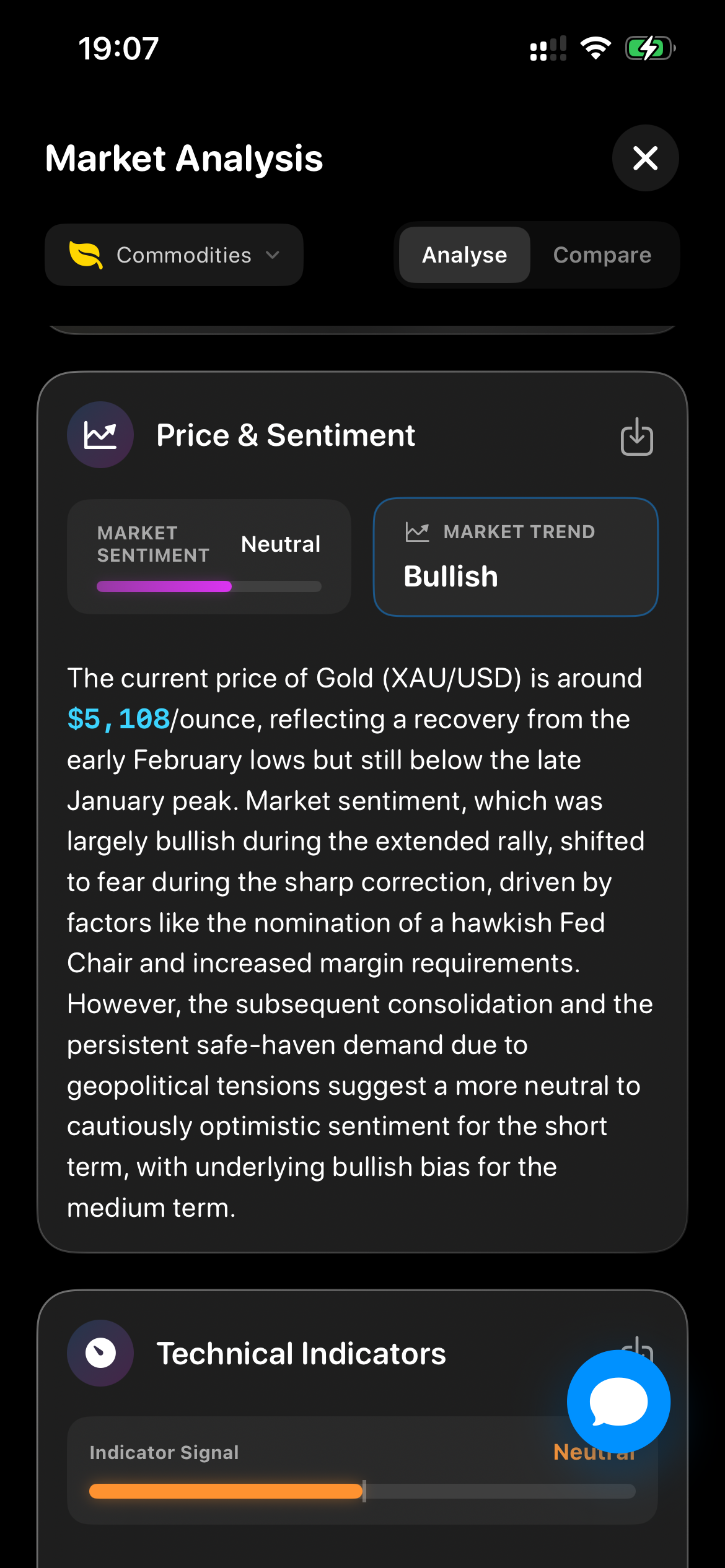This screenshot has width=725, height=1568.
Task: Click the purple market sentiment bar
Action: coord(164,586)
